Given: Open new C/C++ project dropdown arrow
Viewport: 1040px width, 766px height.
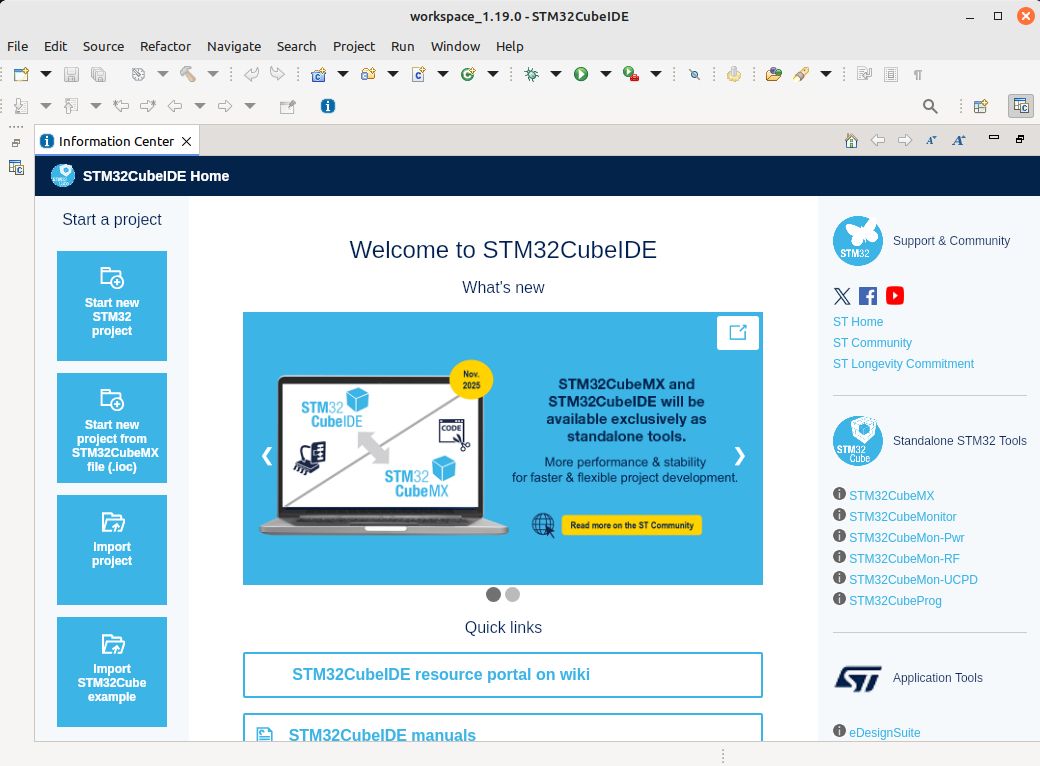Looking at the screenshot, I should (343, 74).
